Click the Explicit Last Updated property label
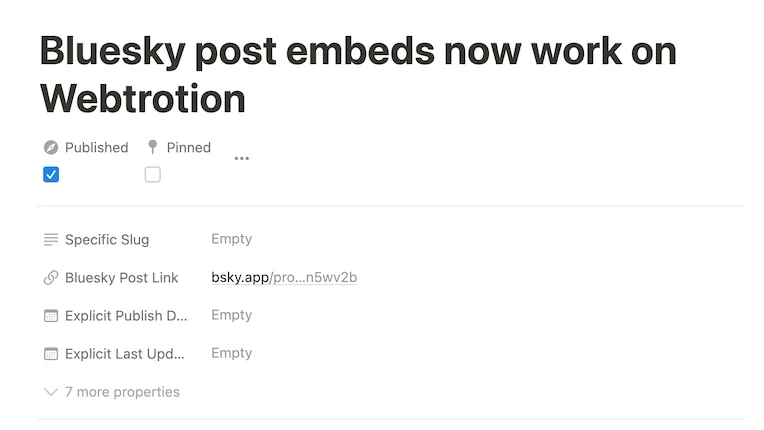764x430 pixels. [x=126, y=354]
